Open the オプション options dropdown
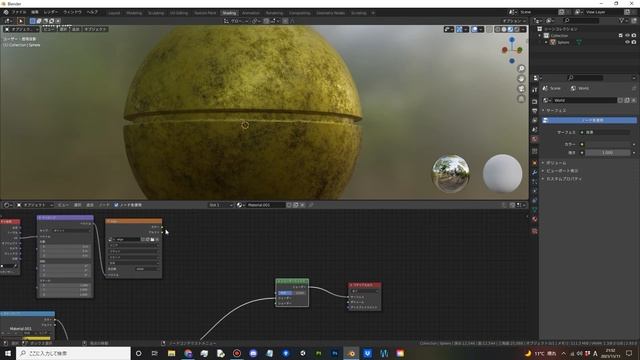This screenshot has width=640, height=360. coord(514,21)
